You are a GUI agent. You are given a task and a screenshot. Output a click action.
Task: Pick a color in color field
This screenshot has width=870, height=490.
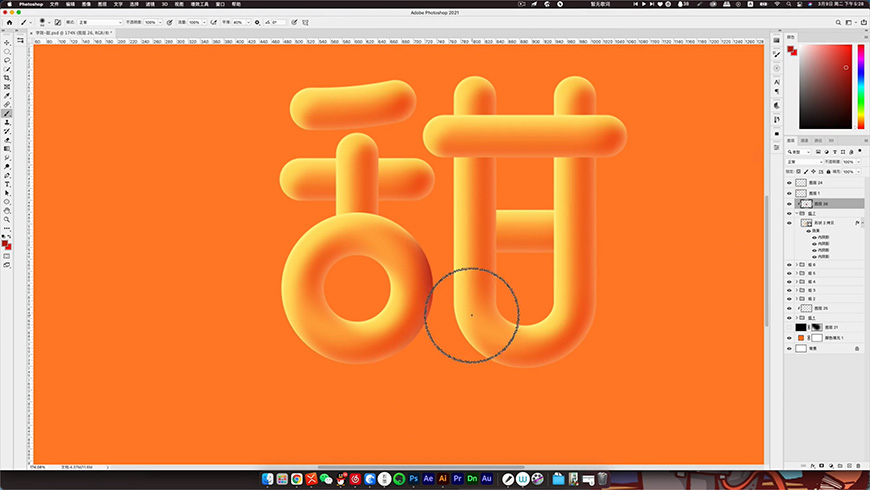[x=825, y=87]
